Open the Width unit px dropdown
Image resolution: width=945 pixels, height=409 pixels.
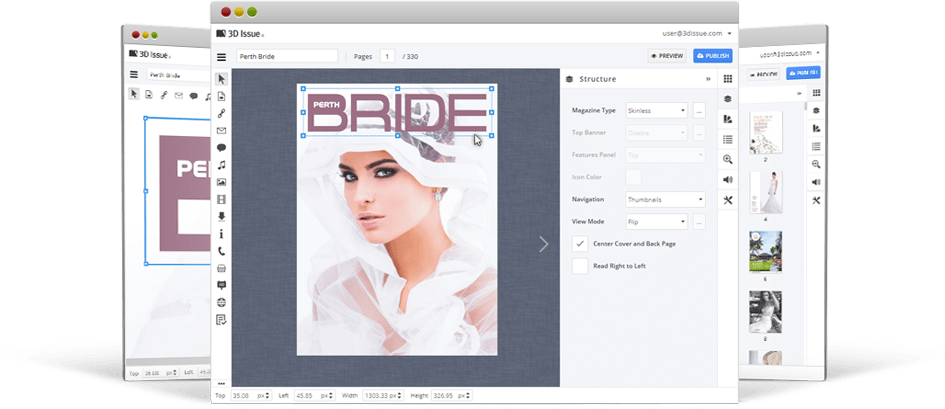(x=396, y=396)
